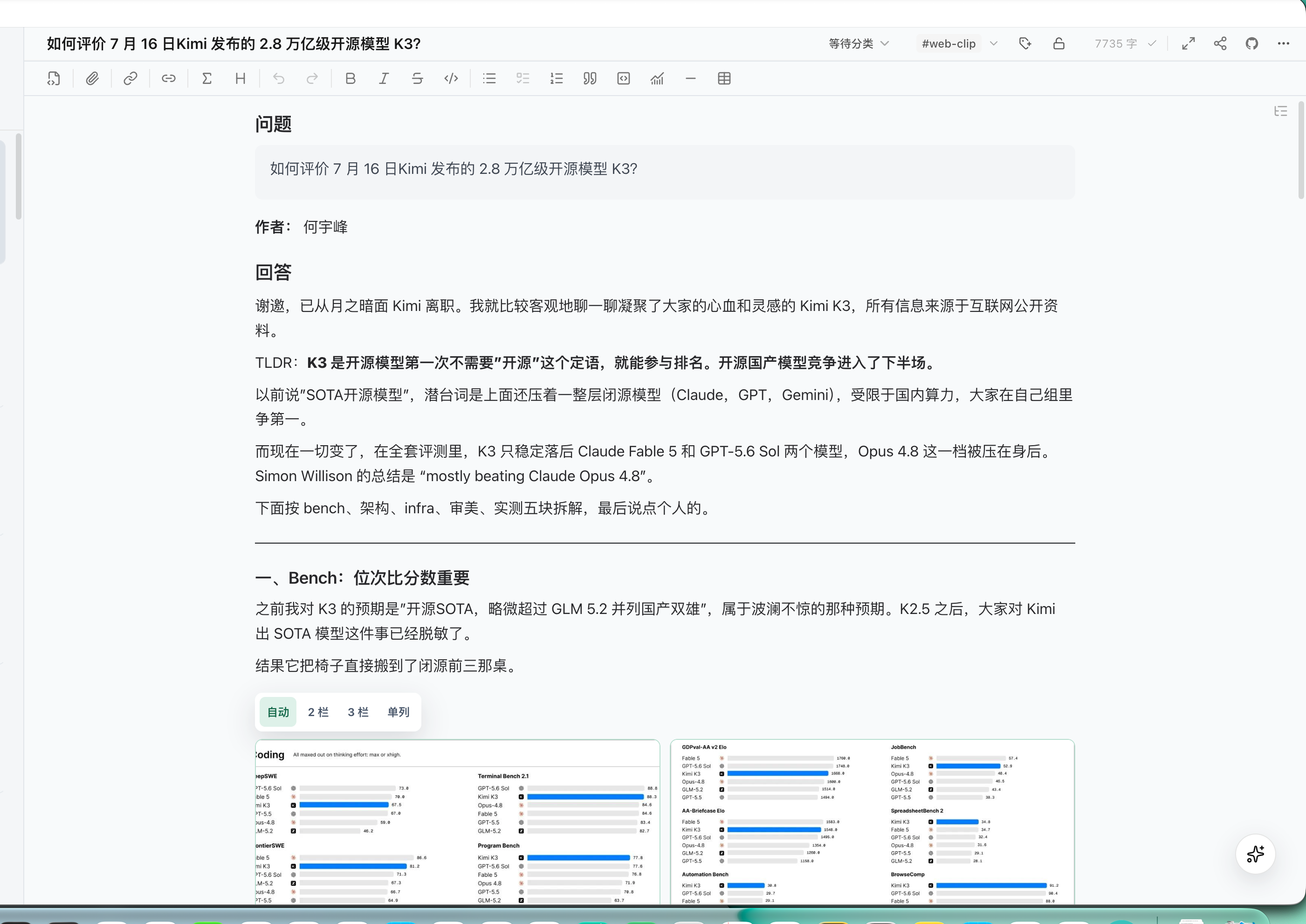The width and height of the screenshot is (1306, 924).
Task: Insert a link with chain icon
Action: coord(130,78)
